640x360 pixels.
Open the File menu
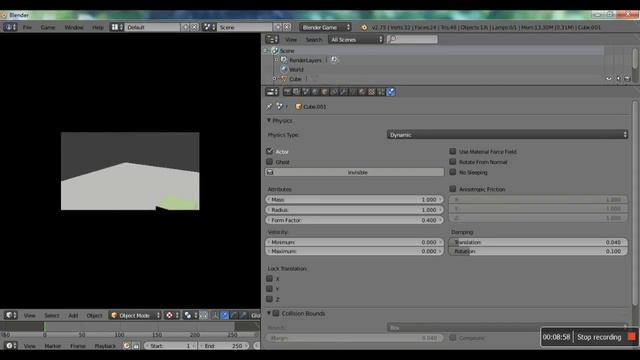point(27,27)
